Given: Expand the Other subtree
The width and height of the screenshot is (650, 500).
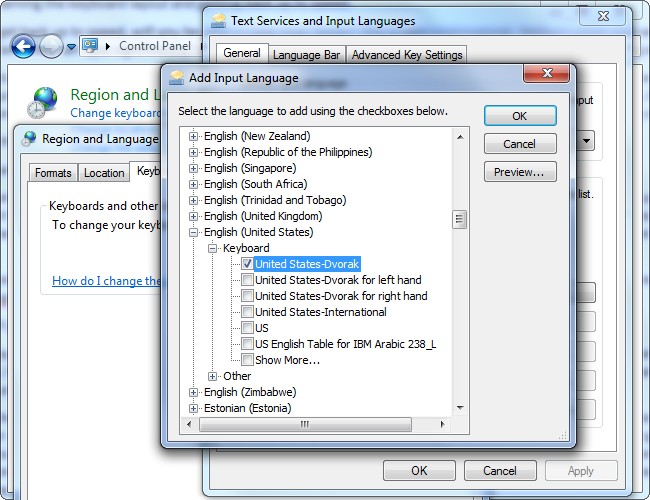Looking at the screenshot, I should coord(212,376).
